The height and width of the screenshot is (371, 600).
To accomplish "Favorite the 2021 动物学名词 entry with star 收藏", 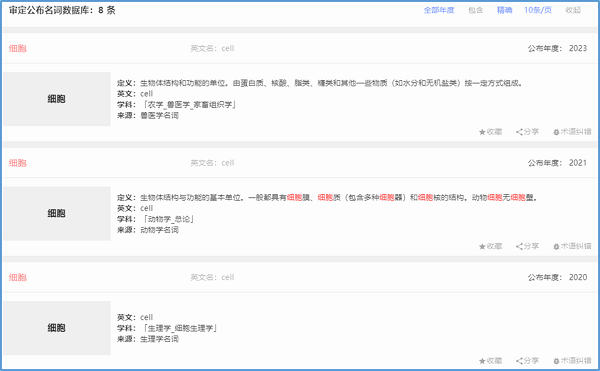I will pyautogui.click(x=490, y=246).
